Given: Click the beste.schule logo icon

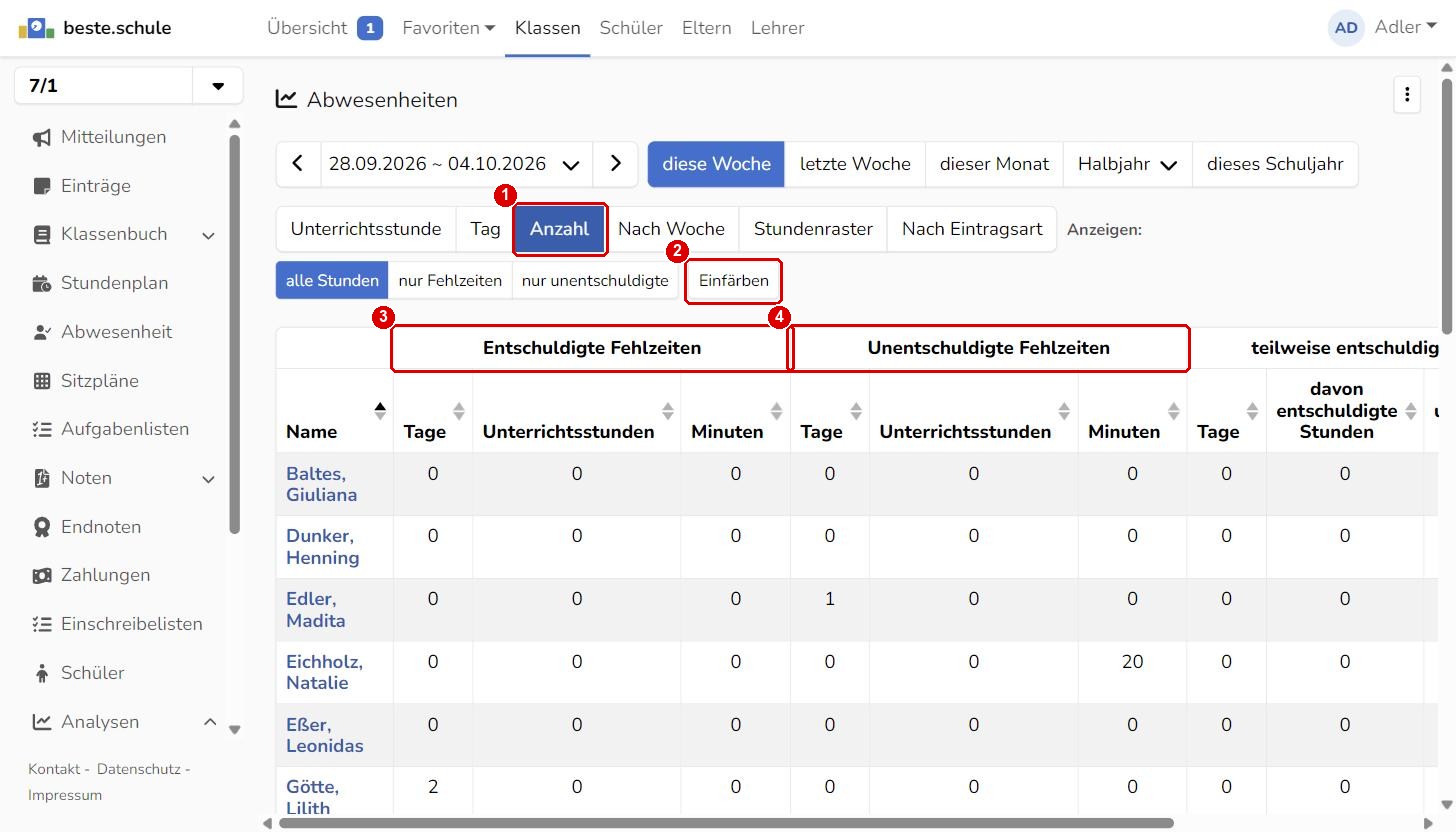Looking at the screenshot, I should [x=36, y=28].
